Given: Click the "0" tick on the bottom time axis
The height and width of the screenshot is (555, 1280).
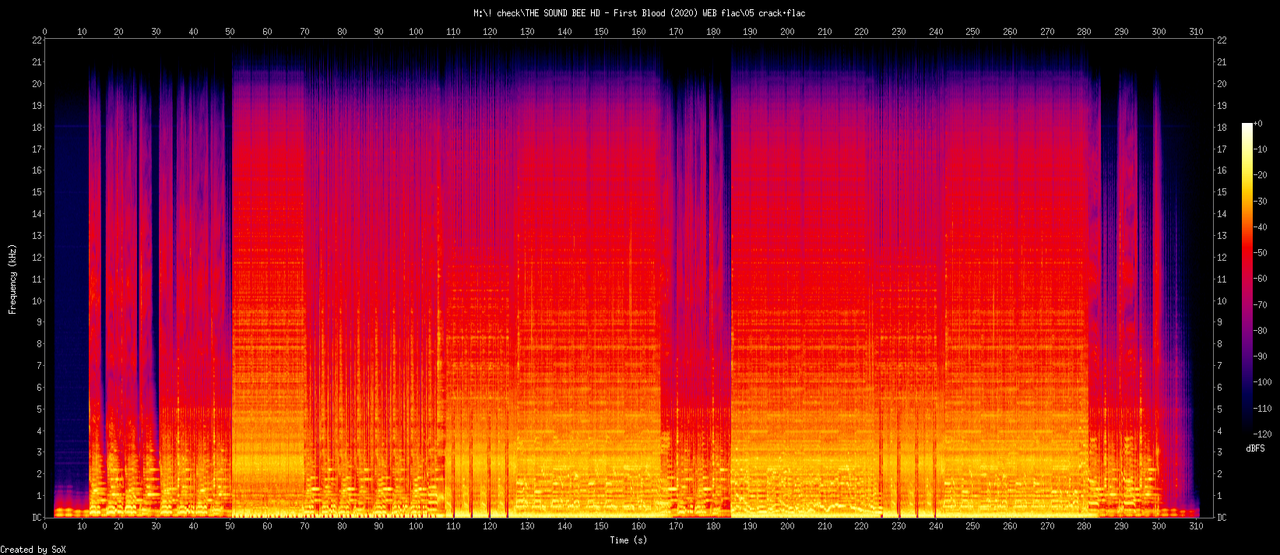Looking at the screenshot, I should tap(45, 526).
